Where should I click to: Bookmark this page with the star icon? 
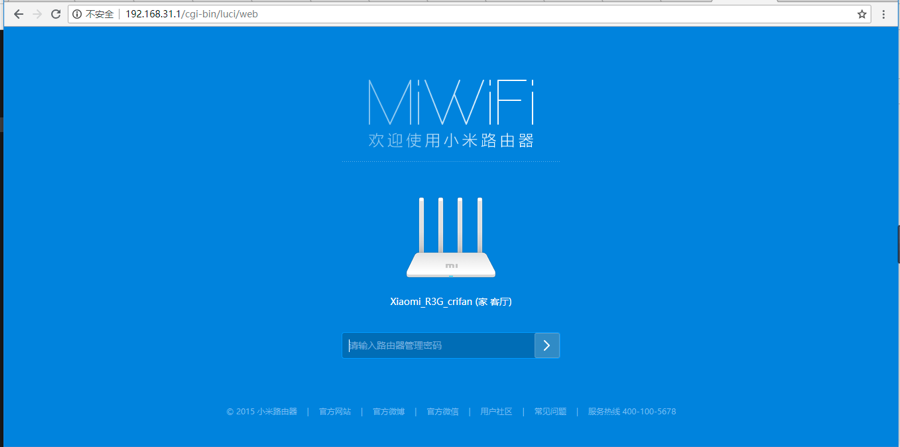click(x=862, y=14)
